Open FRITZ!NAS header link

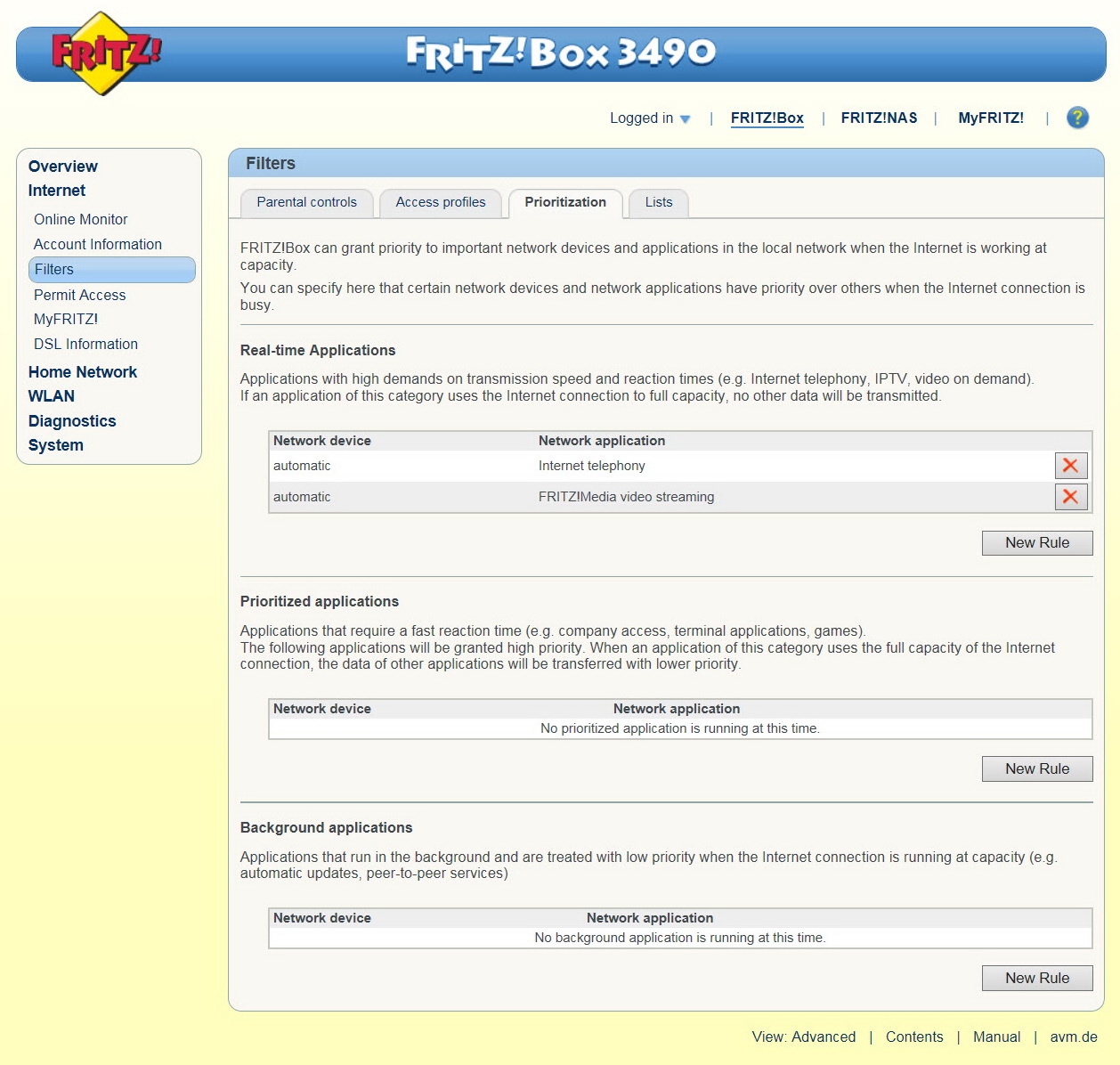[879, 118]
